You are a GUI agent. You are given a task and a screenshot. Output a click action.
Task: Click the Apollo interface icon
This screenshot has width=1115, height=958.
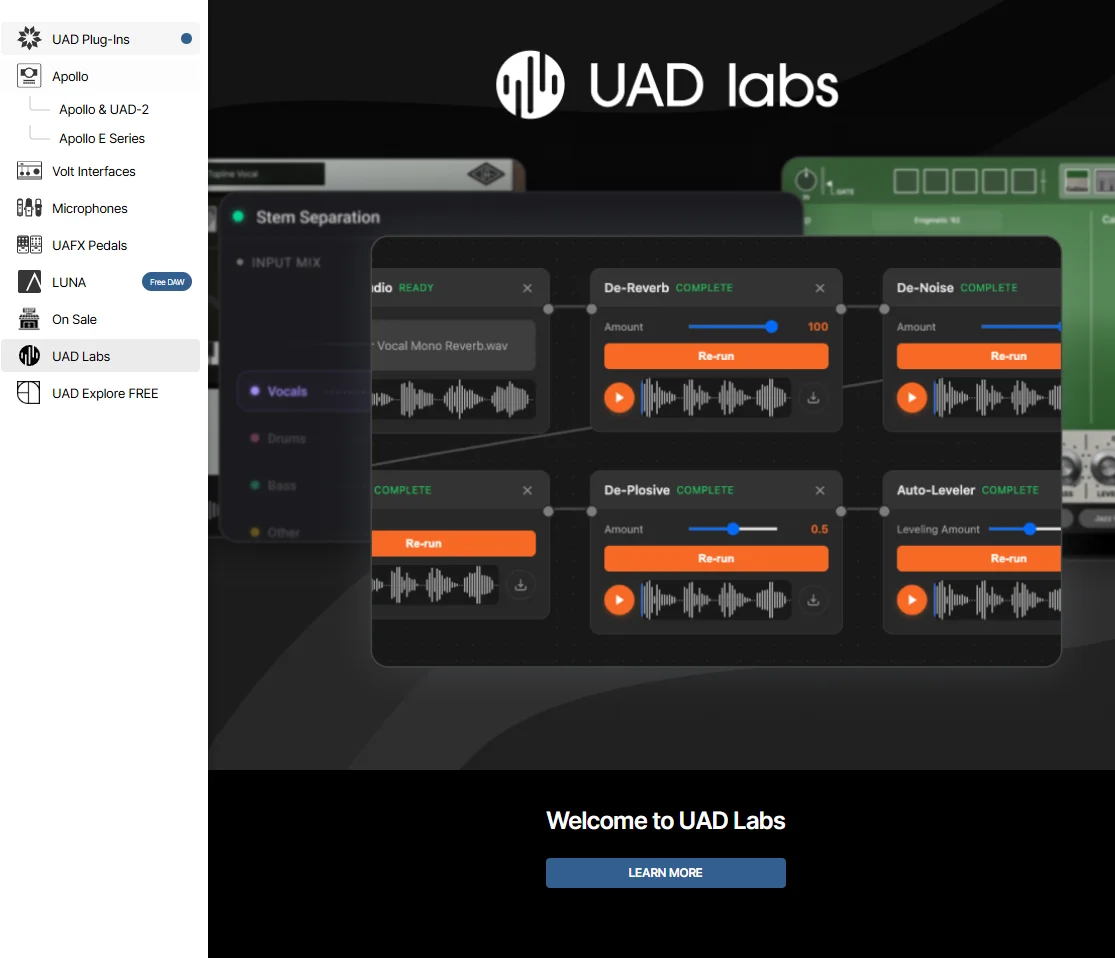click(x=29, y=75)
